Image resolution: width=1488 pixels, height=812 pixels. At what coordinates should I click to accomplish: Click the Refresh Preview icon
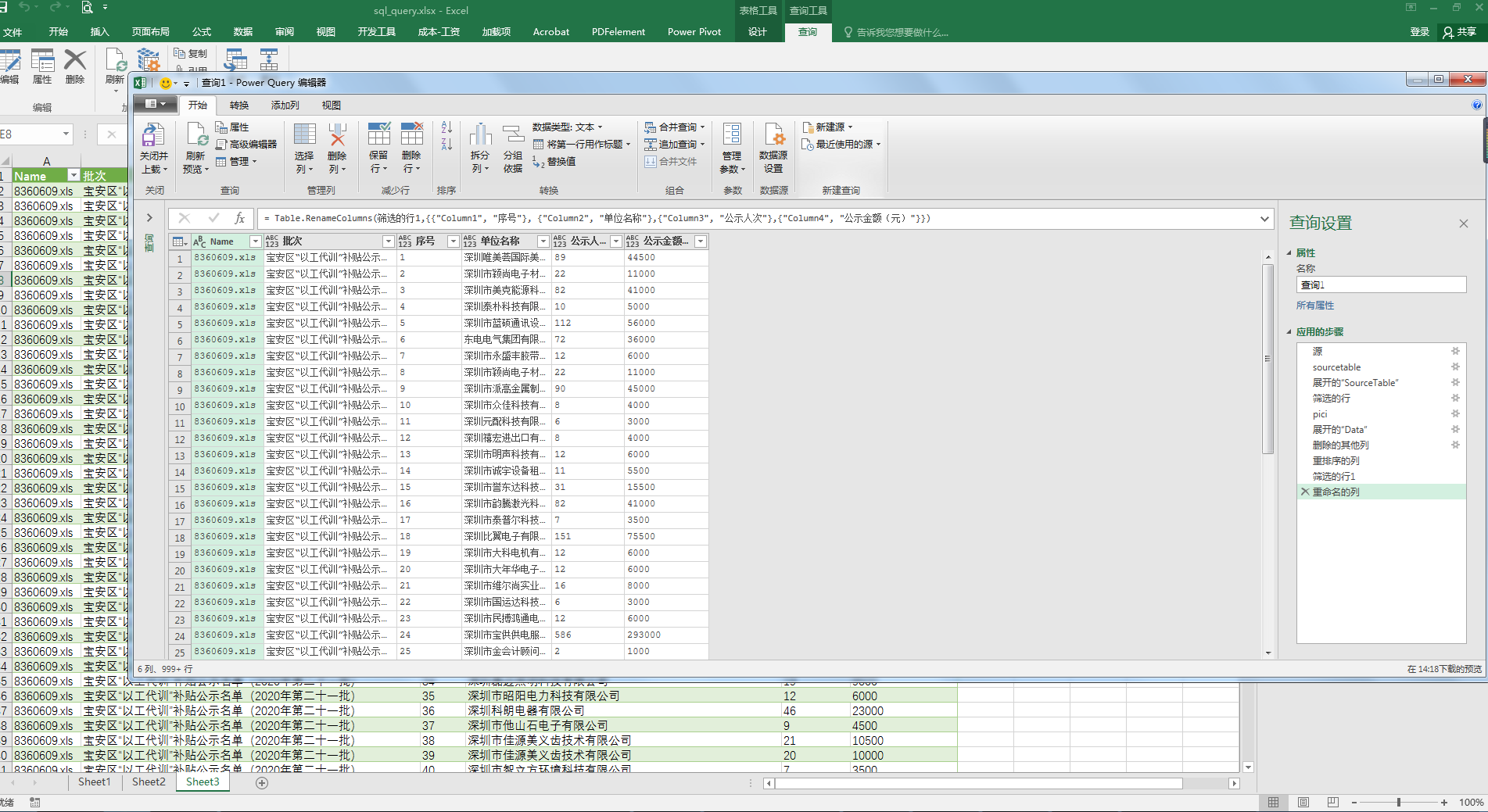[x=196, y=136]
